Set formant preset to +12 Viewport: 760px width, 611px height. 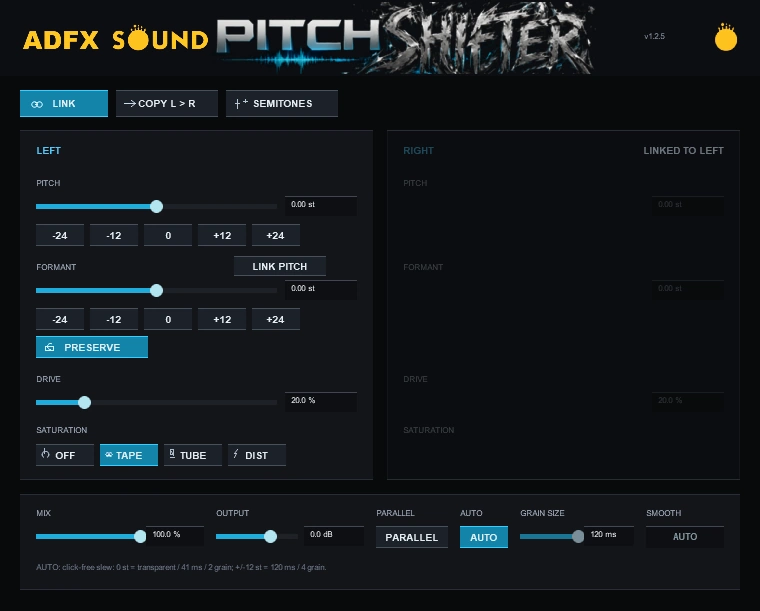[222, 319]
